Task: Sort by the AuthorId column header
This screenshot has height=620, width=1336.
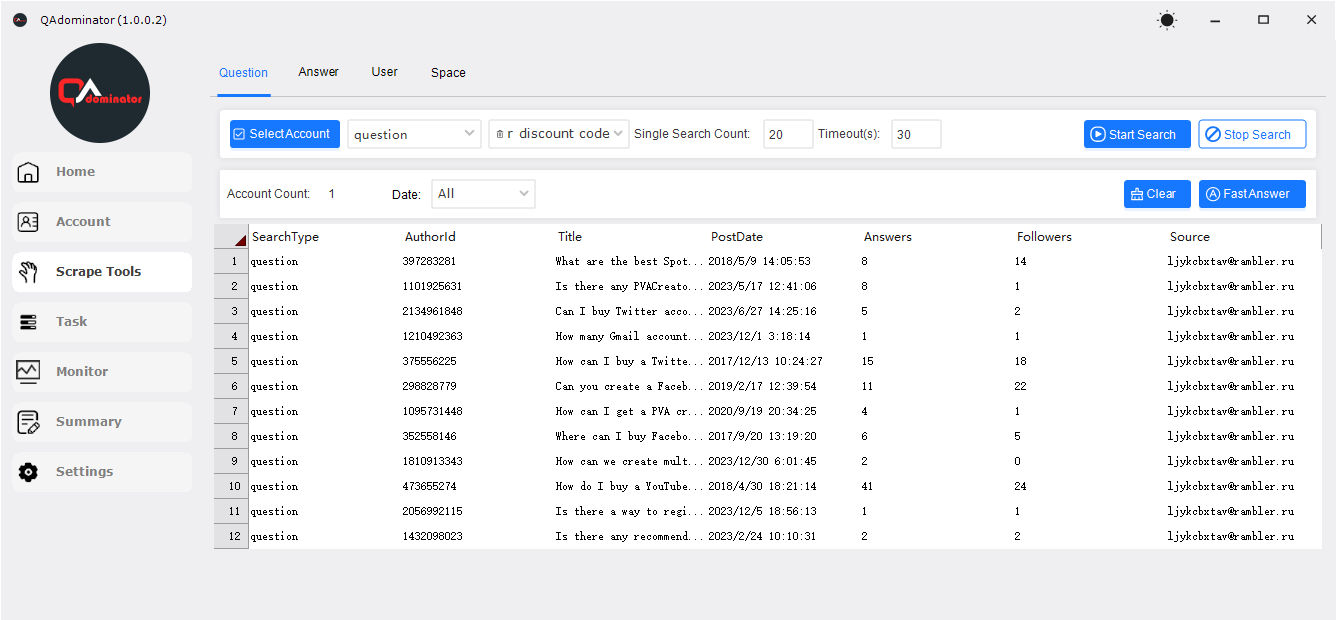Action: point(430,237)
